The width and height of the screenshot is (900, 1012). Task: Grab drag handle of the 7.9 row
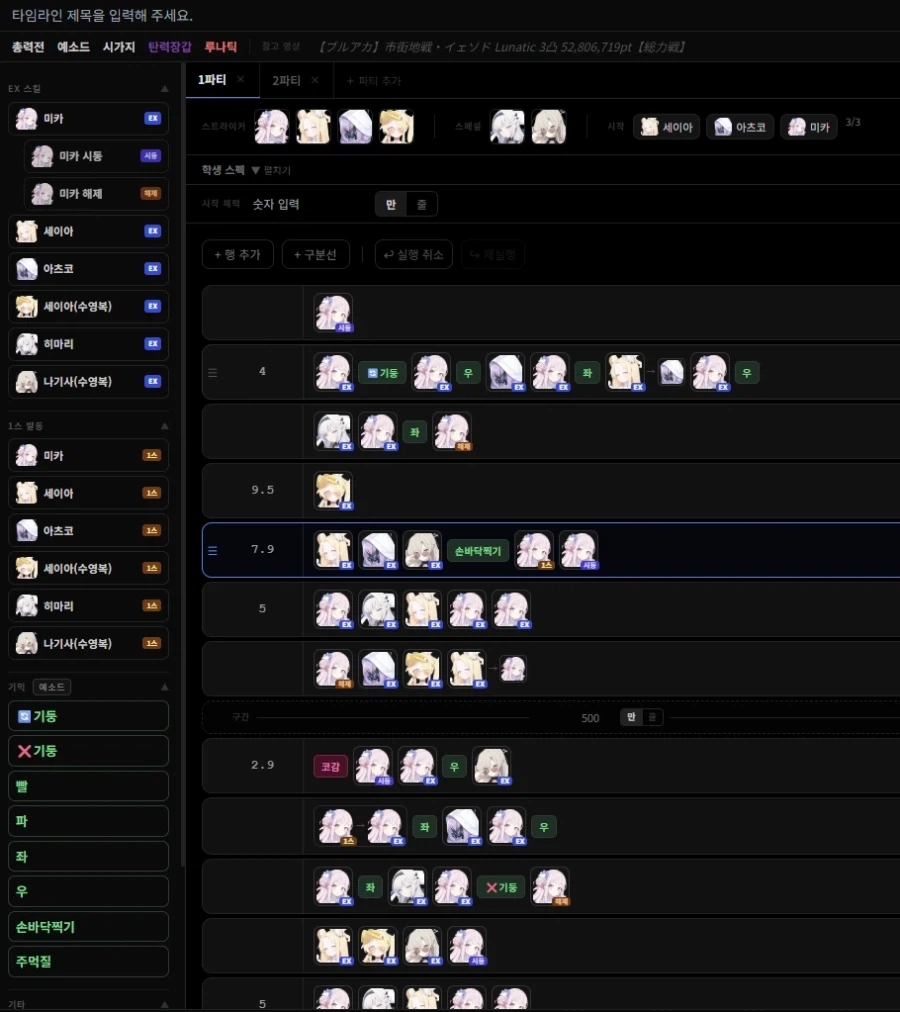(x=212, y=550)
